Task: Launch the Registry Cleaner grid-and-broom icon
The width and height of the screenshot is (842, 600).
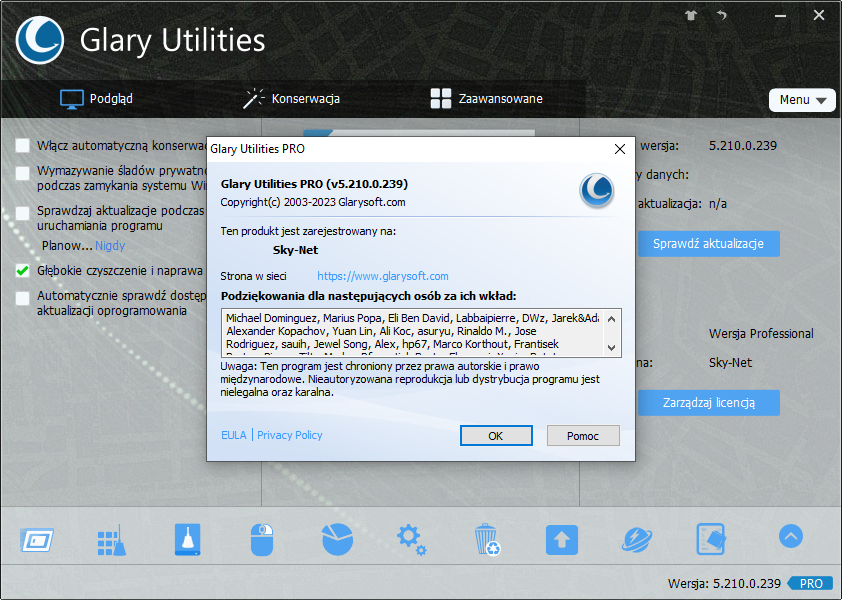Action: pyautogui.click(x=112, y=539)
